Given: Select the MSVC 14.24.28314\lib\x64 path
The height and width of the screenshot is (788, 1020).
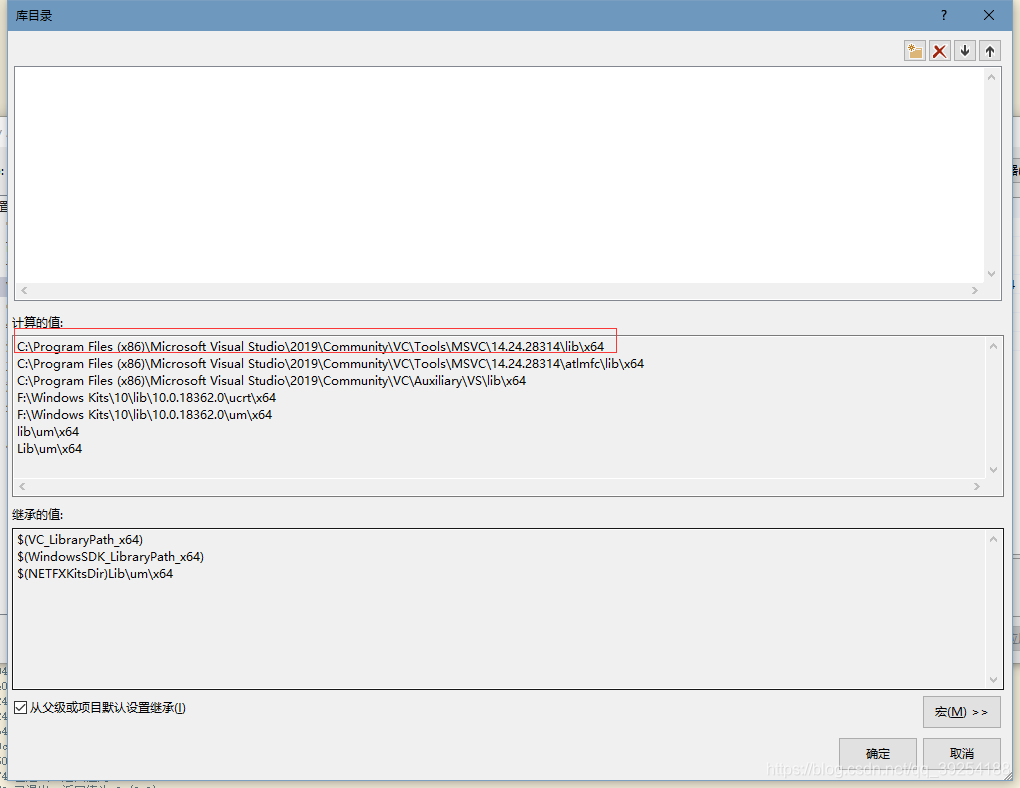Looking at the screenshot, I should pos(310,346).
